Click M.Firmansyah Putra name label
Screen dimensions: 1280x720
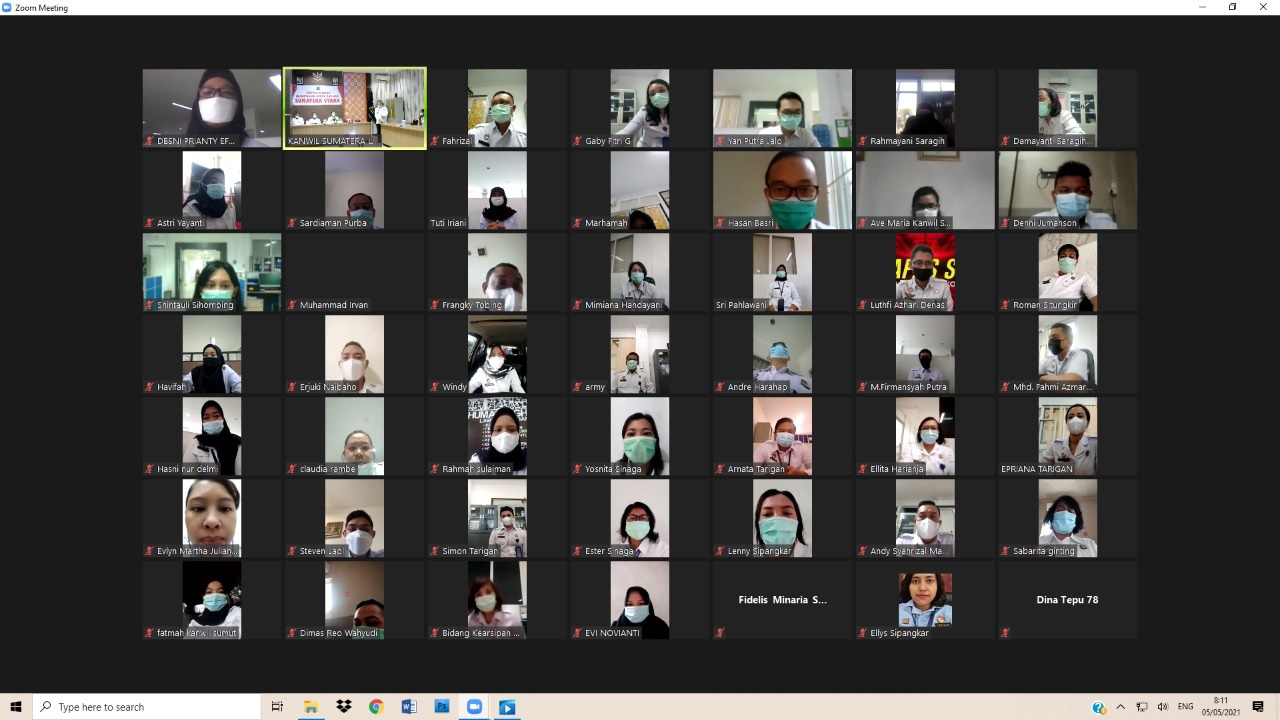[908, 387]
